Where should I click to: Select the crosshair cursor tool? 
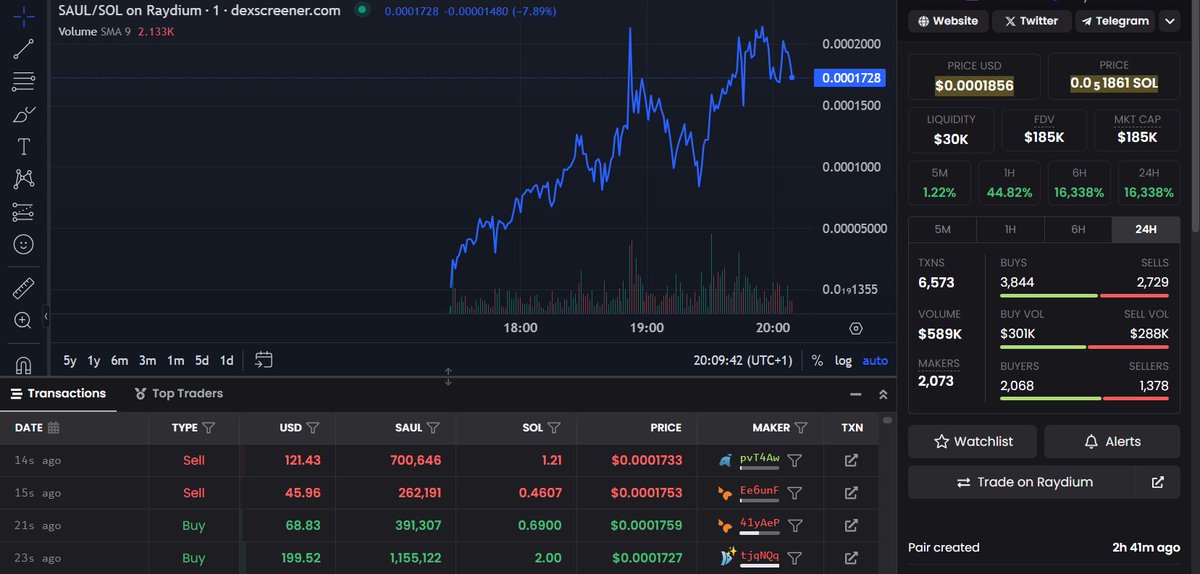[23, 16]
